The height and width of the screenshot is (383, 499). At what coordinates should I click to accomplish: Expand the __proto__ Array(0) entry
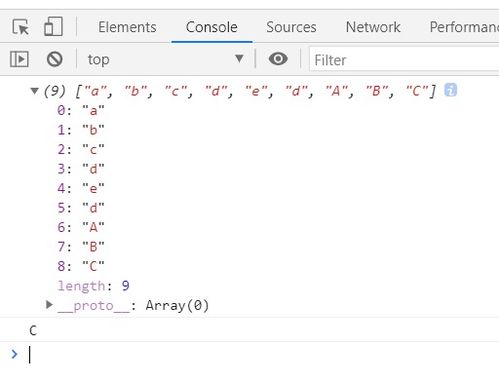(x=49, y=305)
